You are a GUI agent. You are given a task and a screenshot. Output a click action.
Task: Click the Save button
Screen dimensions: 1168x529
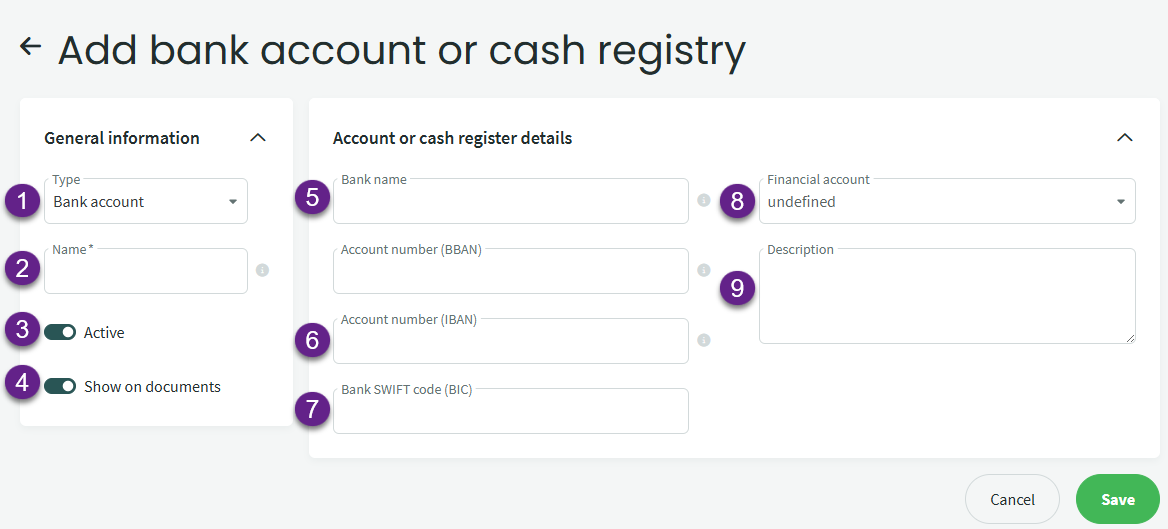(x=1117, y=499)
